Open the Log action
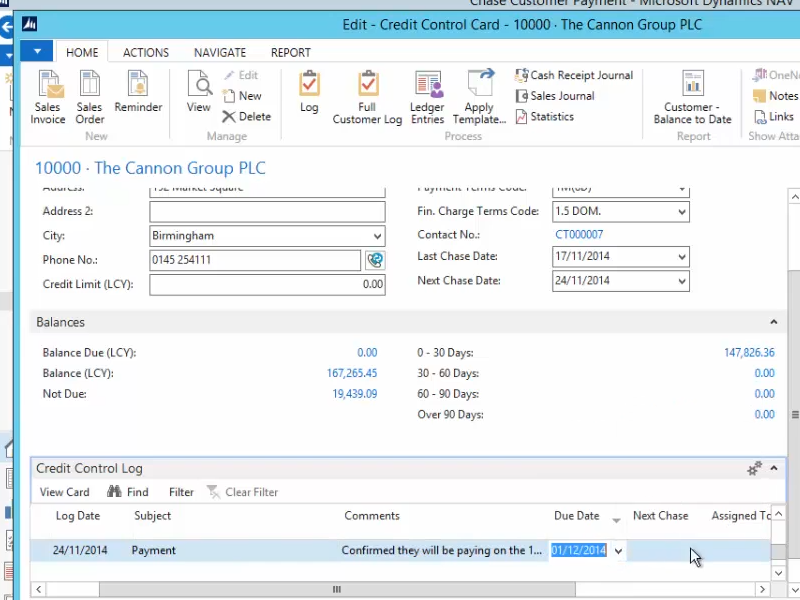 [x=309, y=92]
